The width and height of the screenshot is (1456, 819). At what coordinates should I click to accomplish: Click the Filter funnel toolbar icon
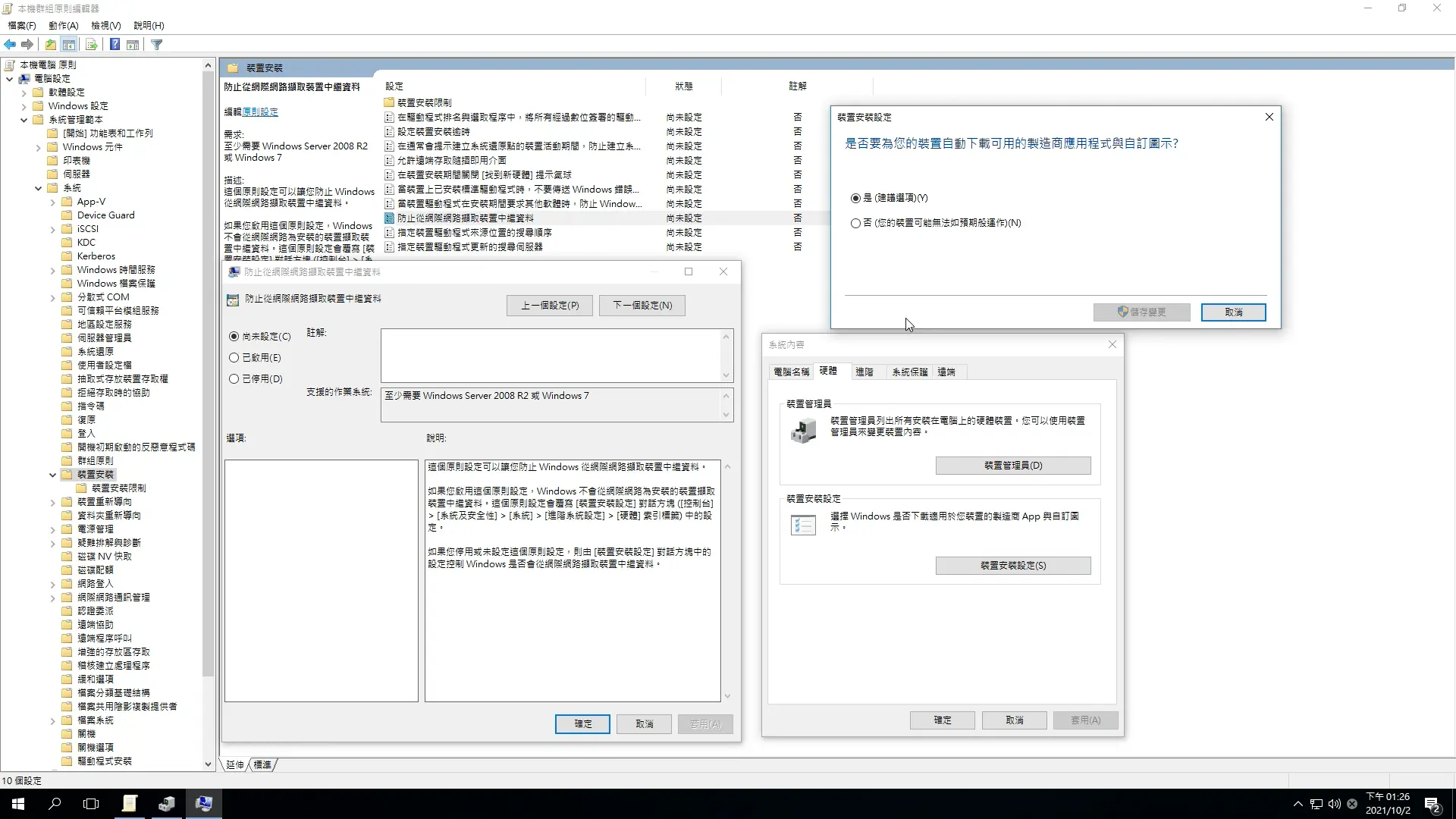pos(157,45)
